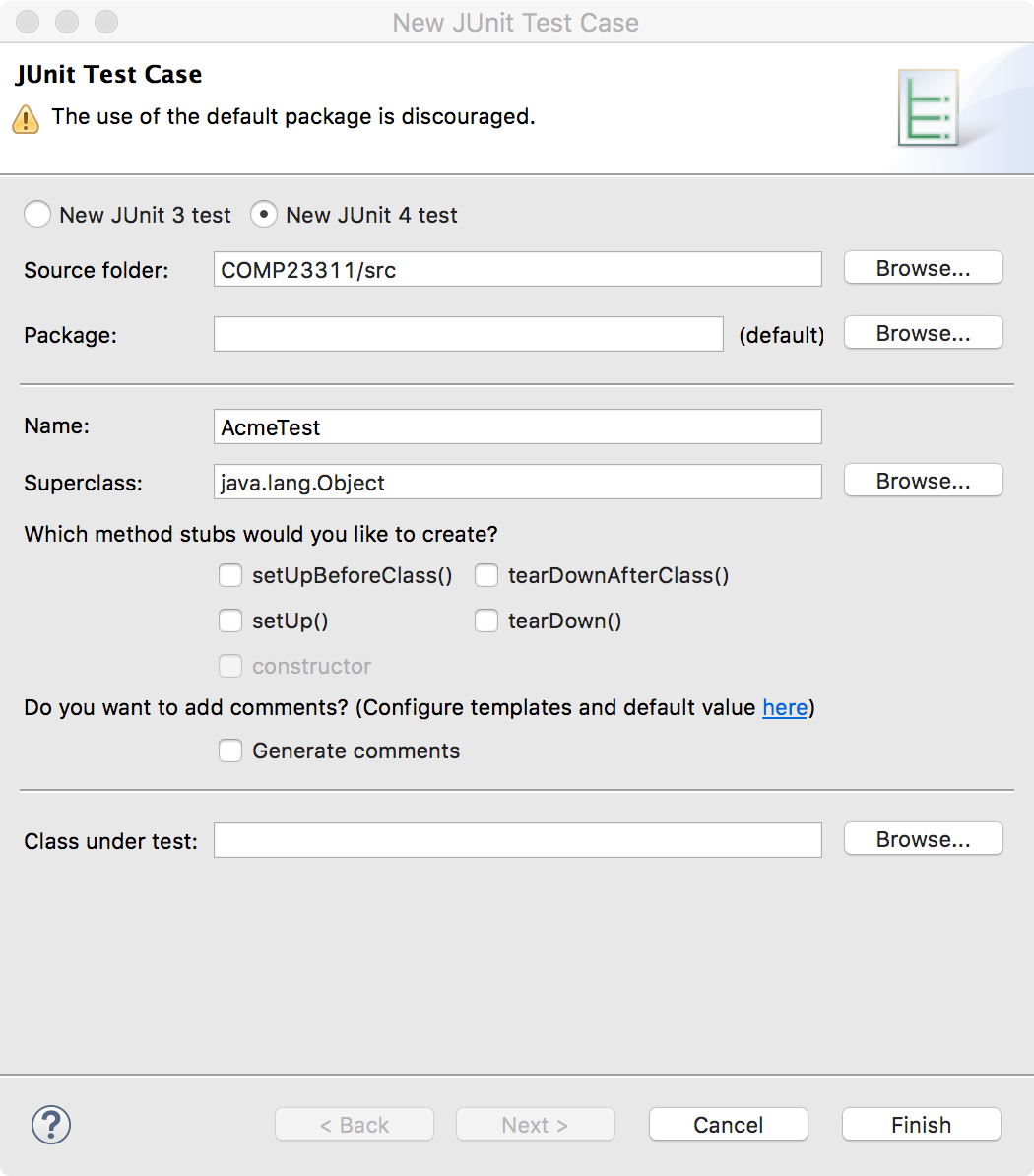This screenshot has width=1034, height=1176.
Task: Enable the tearDown() method stub
Action: (486, 621)
